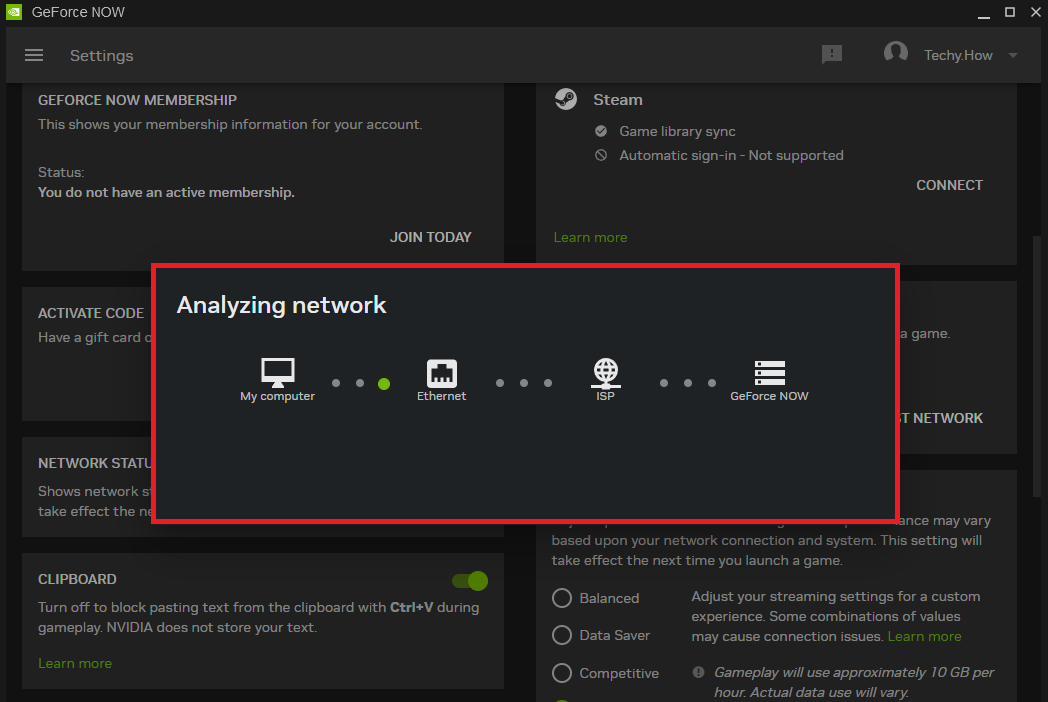Click the Techy.How account name

click(x=958, y=55)
